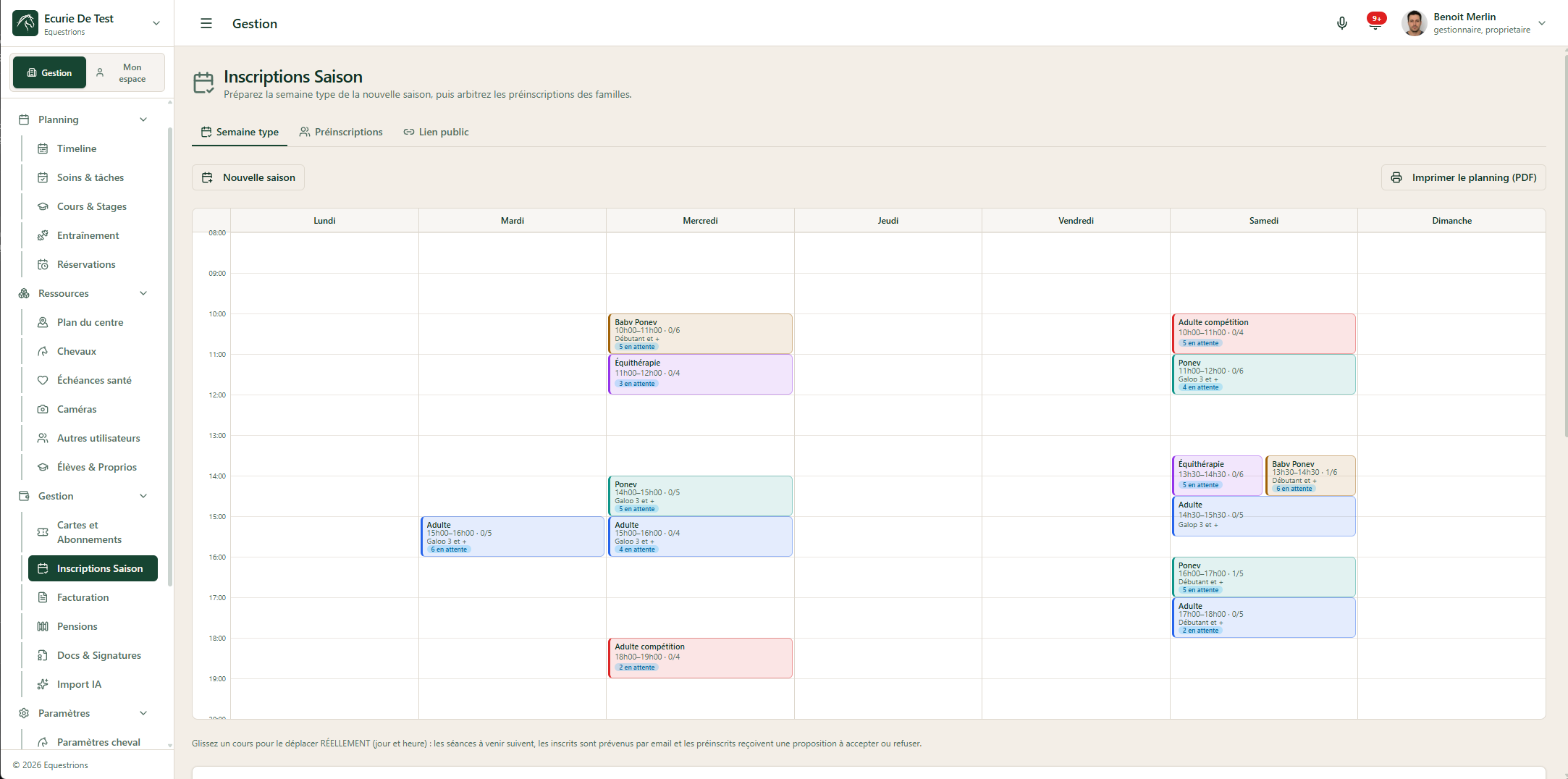
Task: Open the Lien public tab
Action: click(436, 132)
